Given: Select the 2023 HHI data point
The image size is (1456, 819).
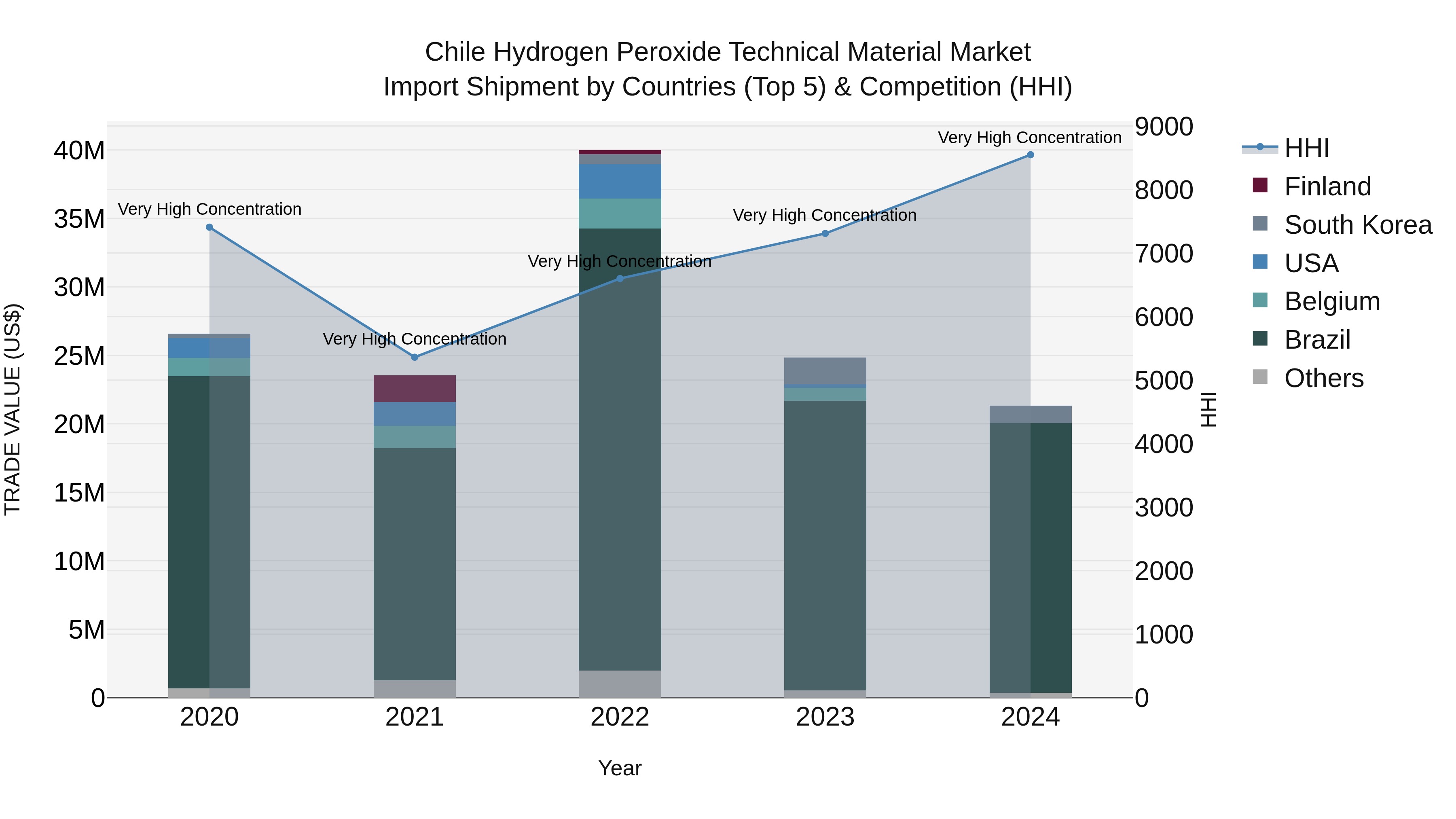Looking at the screenshot, I should pyautogui.click(x=825, y=233).
